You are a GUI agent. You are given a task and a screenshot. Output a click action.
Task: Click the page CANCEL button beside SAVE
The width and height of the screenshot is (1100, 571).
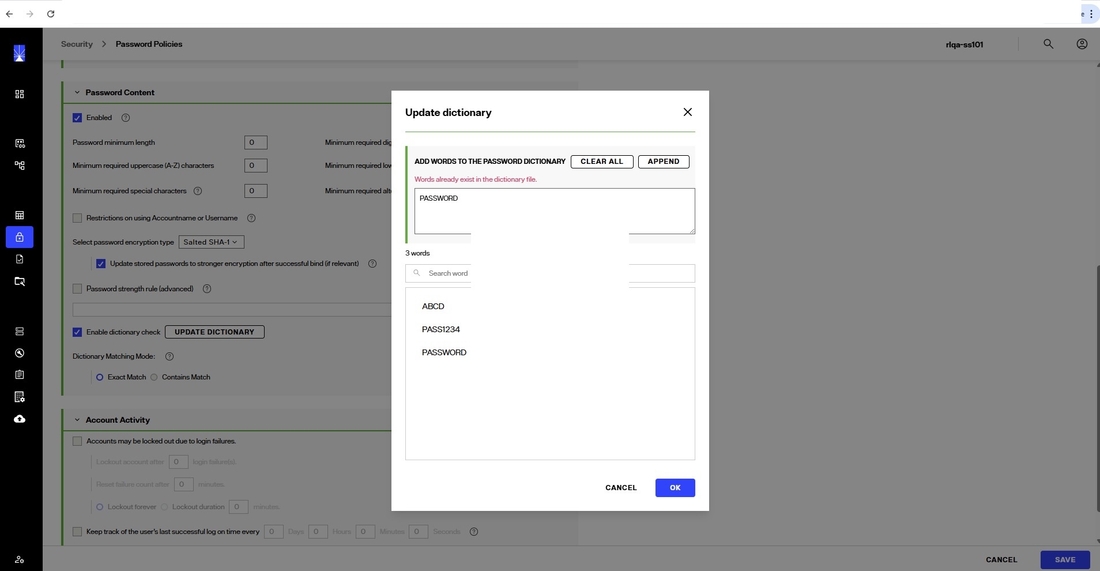[1001, 560]
